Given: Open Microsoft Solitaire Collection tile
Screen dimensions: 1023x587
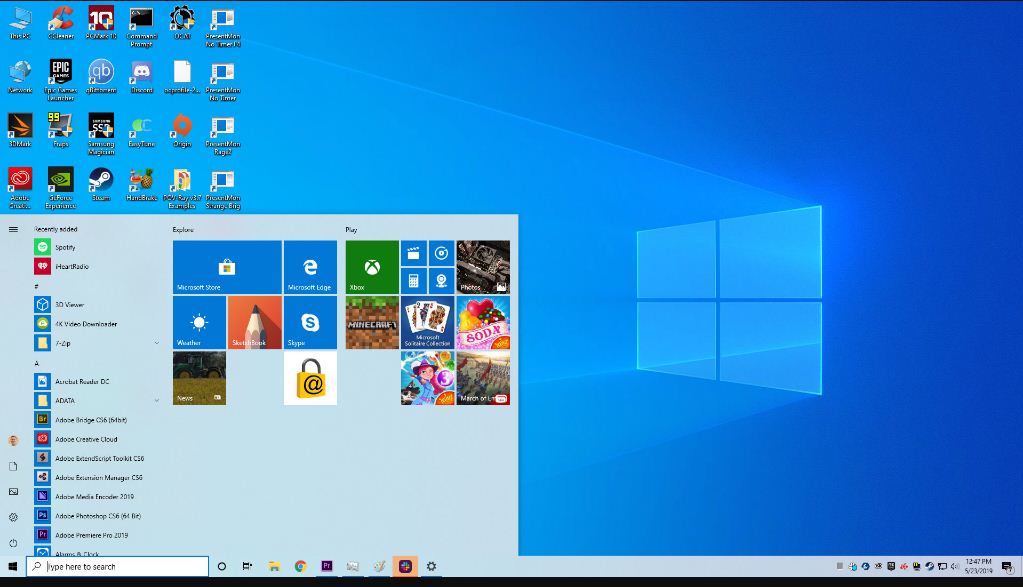Looking at the screenshot, I should 427,322.
